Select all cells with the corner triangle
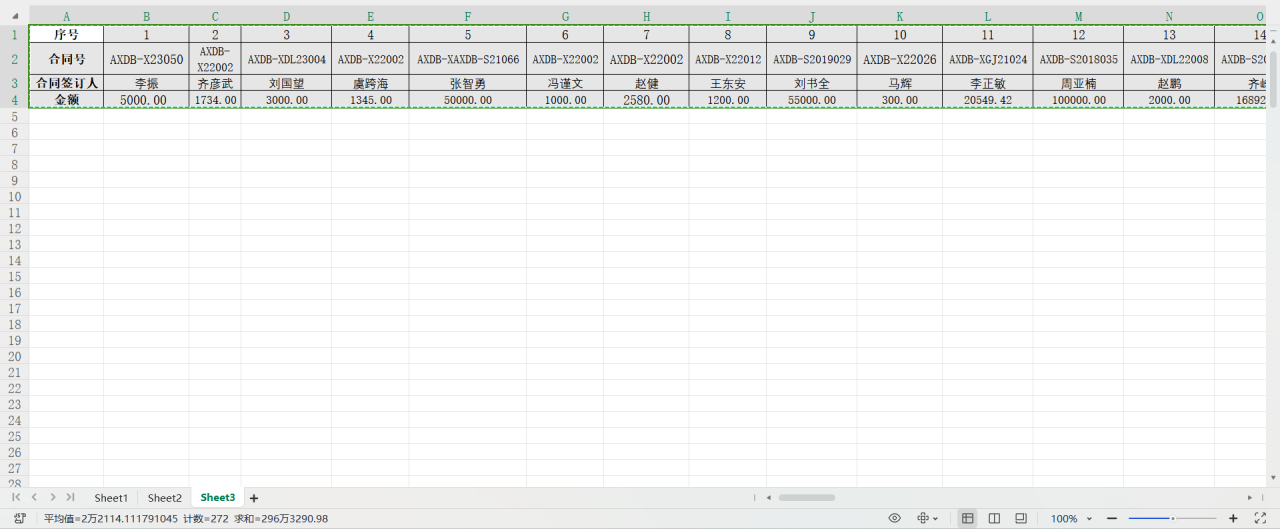This screenshot has width=1280, height=529. [14, 16]
